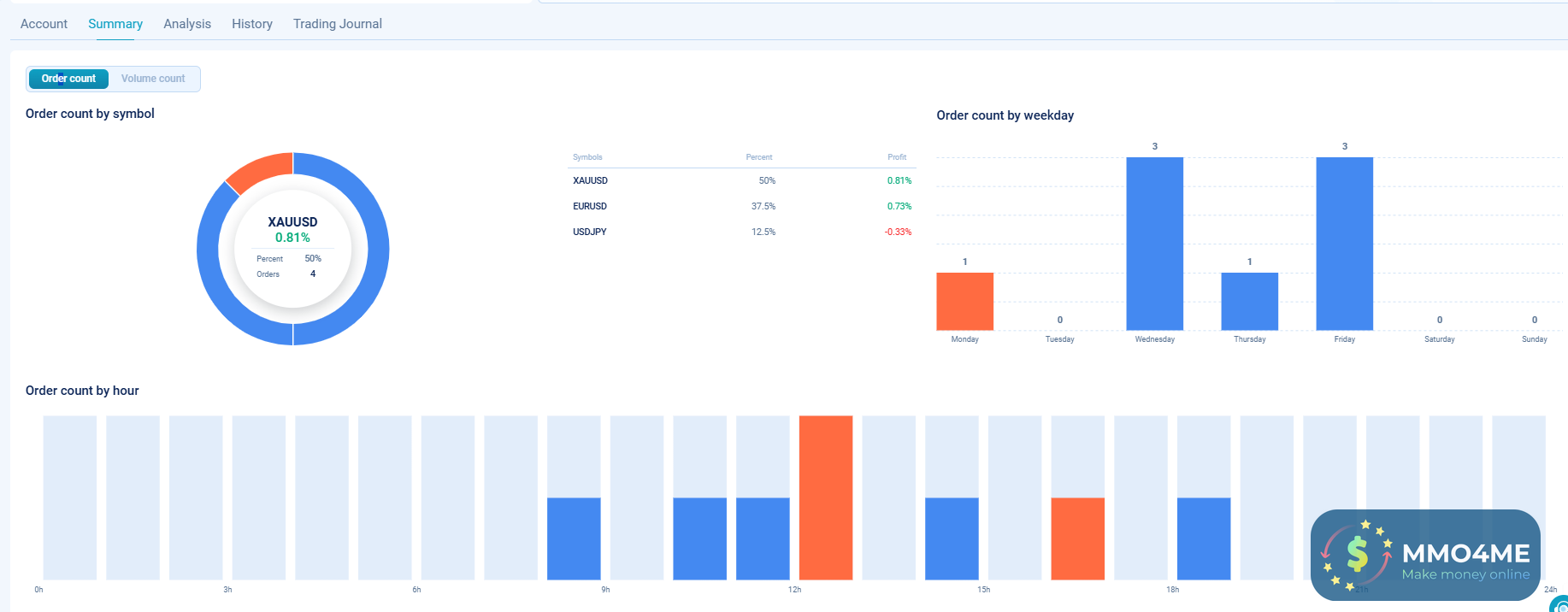This screenshot has width=1568, height=612.
Task: Select the EURUSD row in symbols table
Action: pyautogui.click(x=741, y=206)
